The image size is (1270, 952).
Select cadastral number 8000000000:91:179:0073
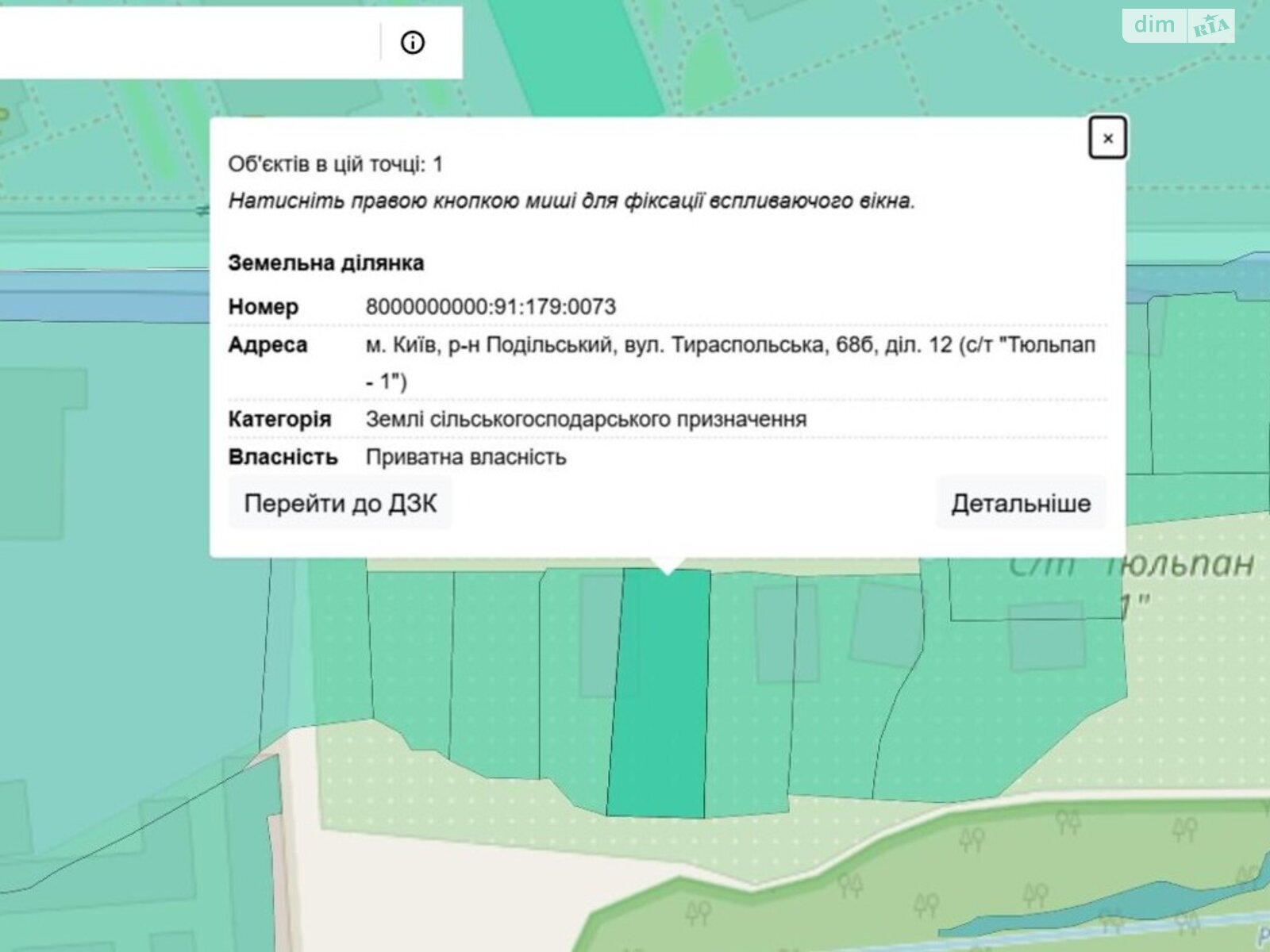click(x=492, y=305)
